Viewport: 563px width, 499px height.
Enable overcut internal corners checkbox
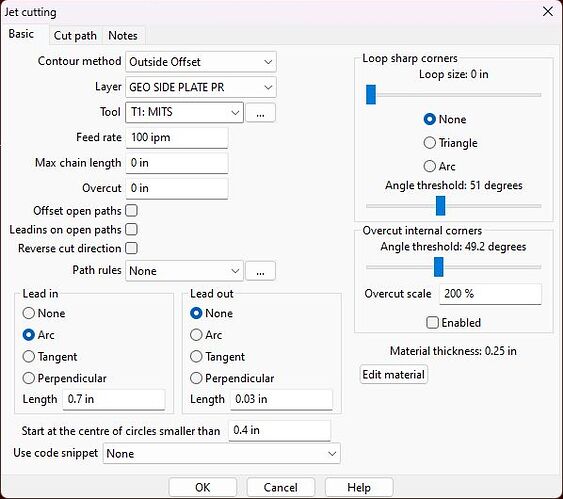pos(432,322)
